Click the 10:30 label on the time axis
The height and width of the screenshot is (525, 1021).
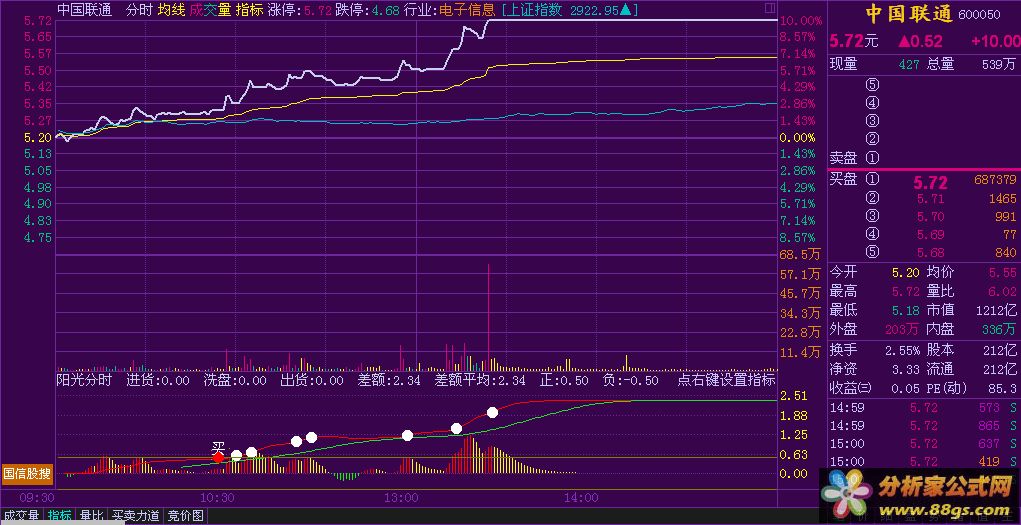(217, 498)
